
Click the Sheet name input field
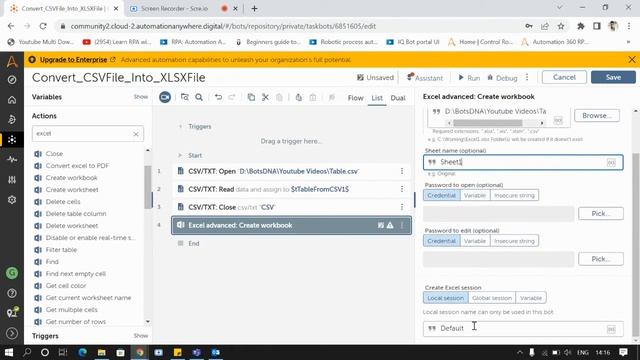[523, 162]
